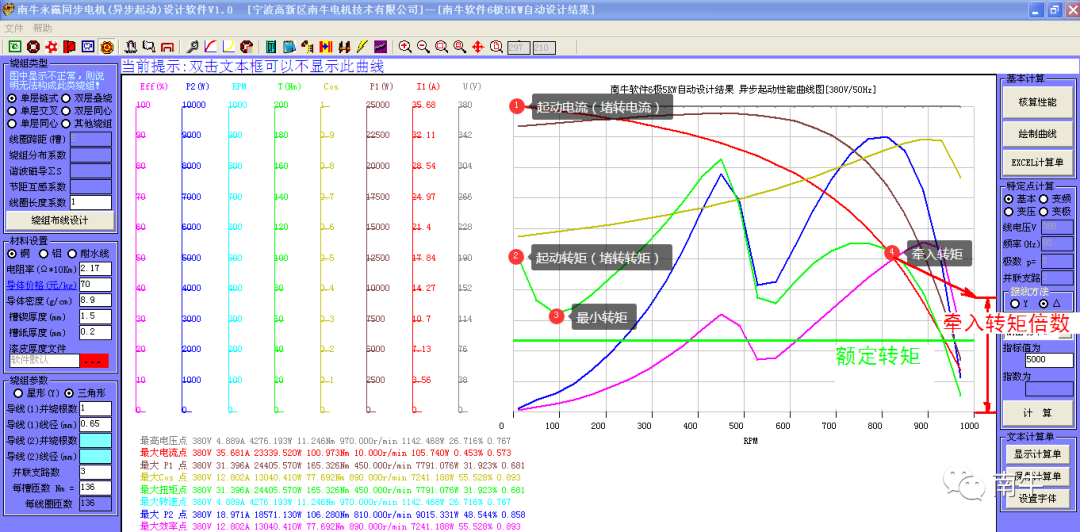Select Y wiring method on right panel
This screenshot has width=1080, height=532.
click(1021, 303)
